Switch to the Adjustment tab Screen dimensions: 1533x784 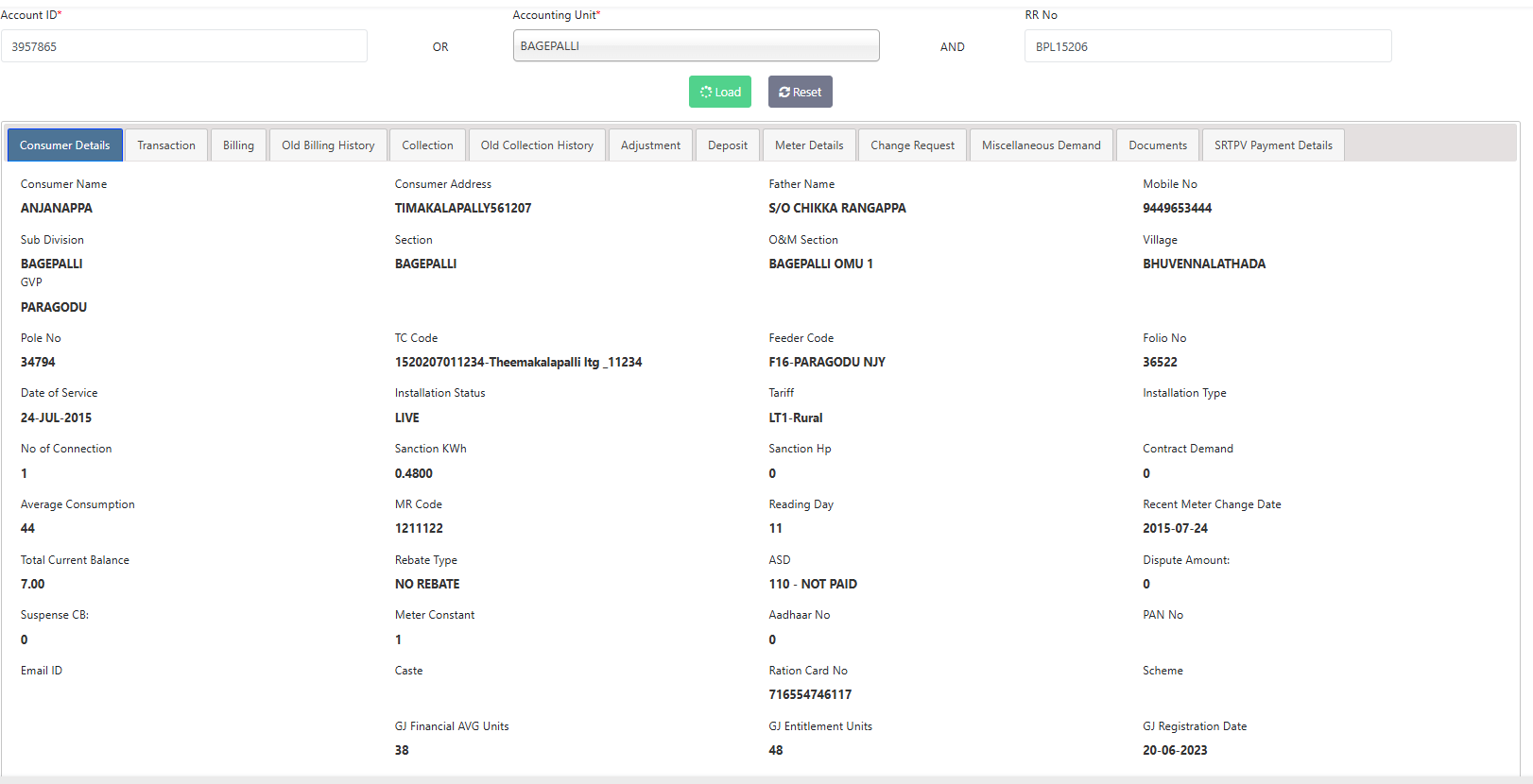click(x=650, y=145)
